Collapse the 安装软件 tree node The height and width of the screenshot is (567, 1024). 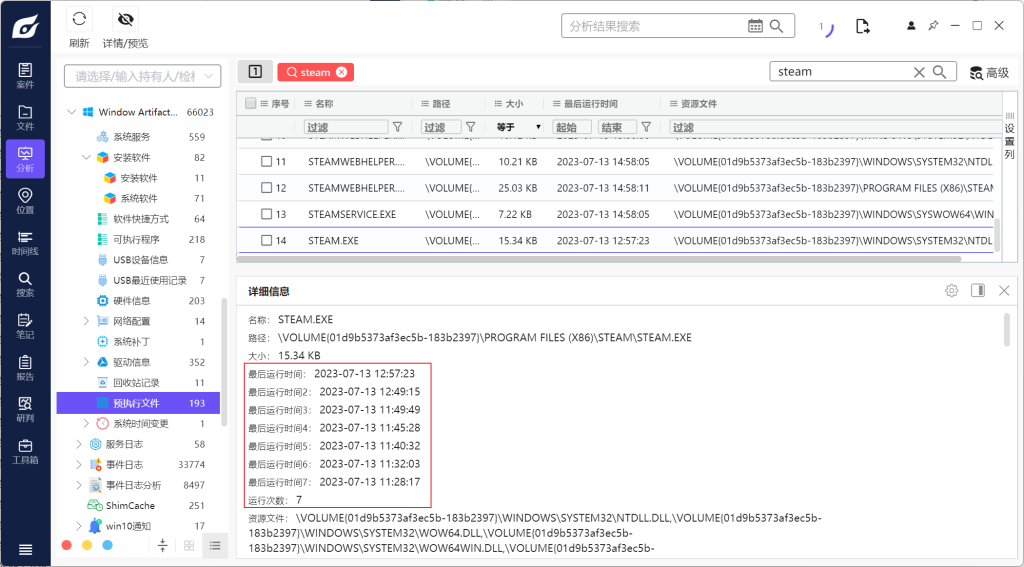pyautogui.click(x=86, y=157)
